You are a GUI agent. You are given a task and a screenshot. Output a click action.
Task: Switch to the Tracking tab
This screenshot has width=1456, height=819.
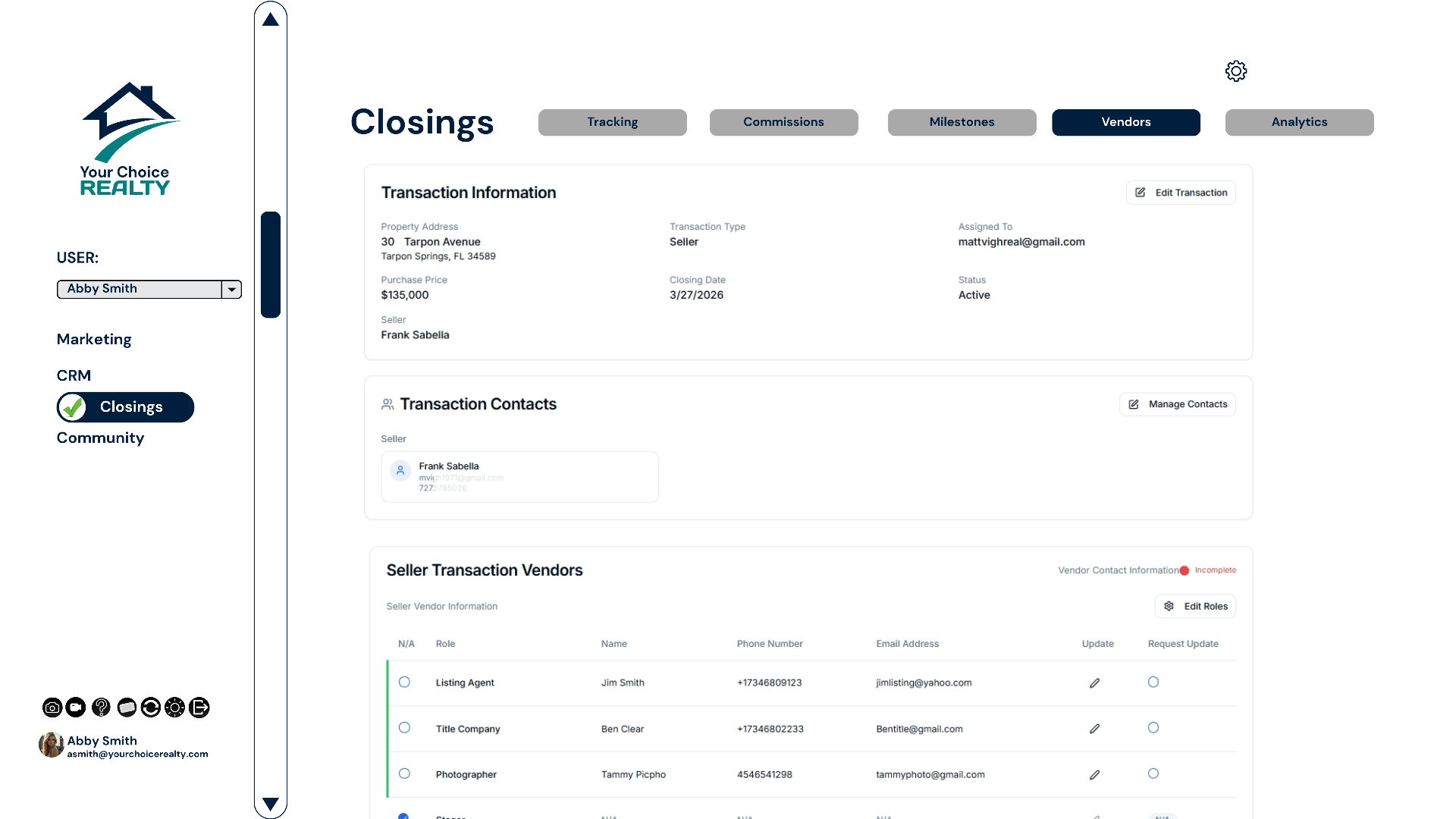coord(613,122)
